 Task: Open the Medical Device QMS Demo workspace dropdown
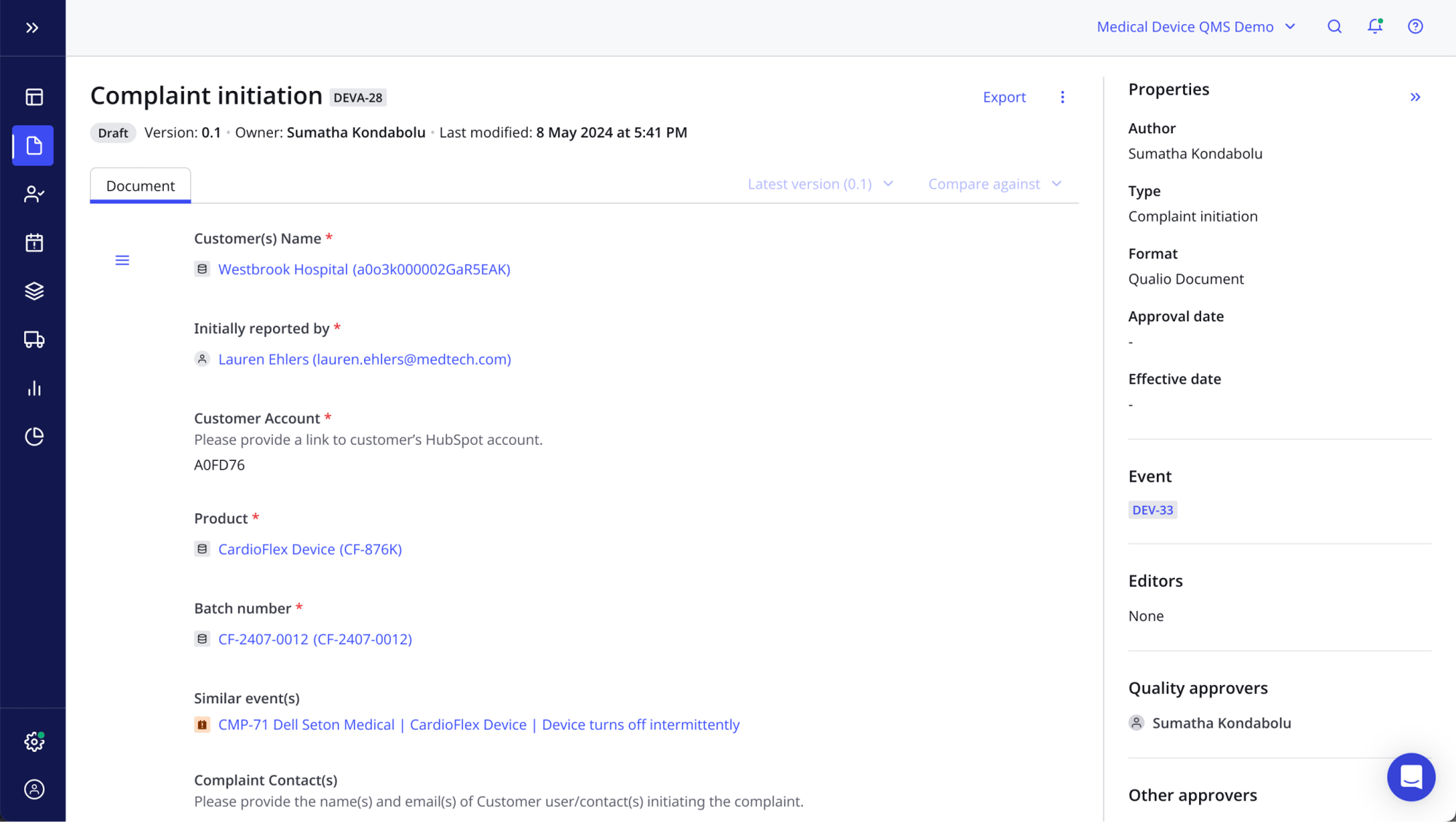pyautogui.click(x=1196, y=26)
